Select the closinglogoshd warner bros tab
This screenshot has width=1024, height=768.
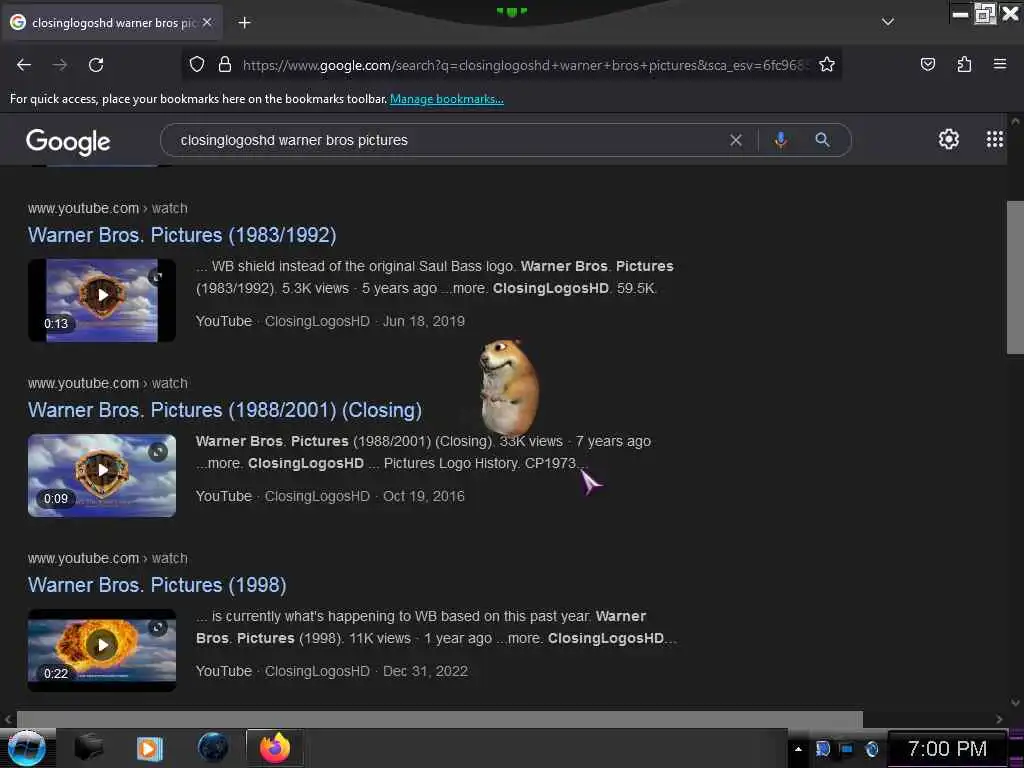(112, 22)
